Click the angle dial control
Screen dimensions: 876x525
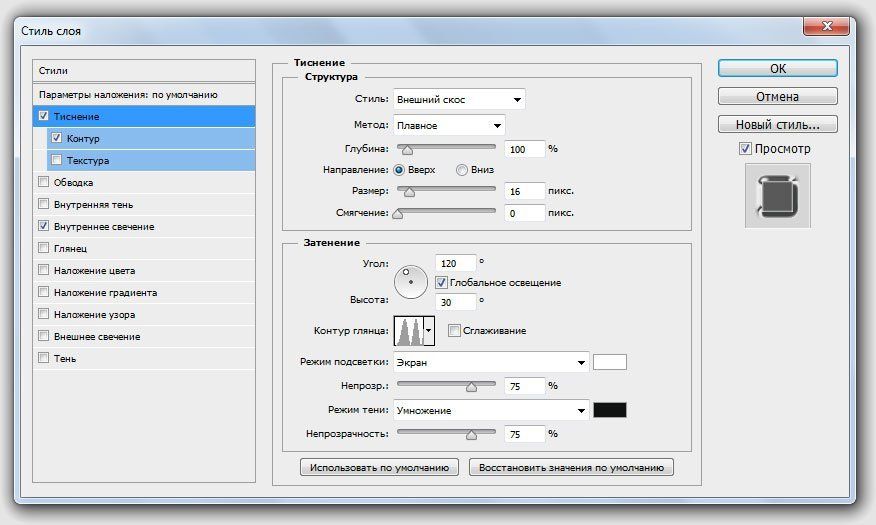411,282
